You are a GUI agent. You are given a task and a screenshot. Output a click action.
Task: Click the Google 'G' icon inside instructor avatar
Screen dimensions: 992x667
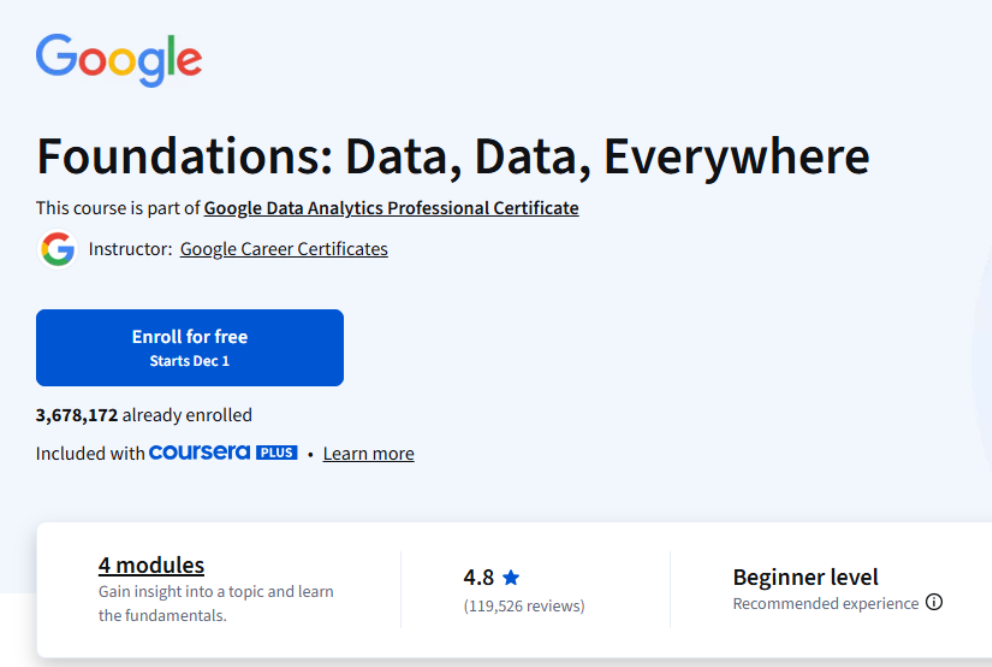click(57, 249)
